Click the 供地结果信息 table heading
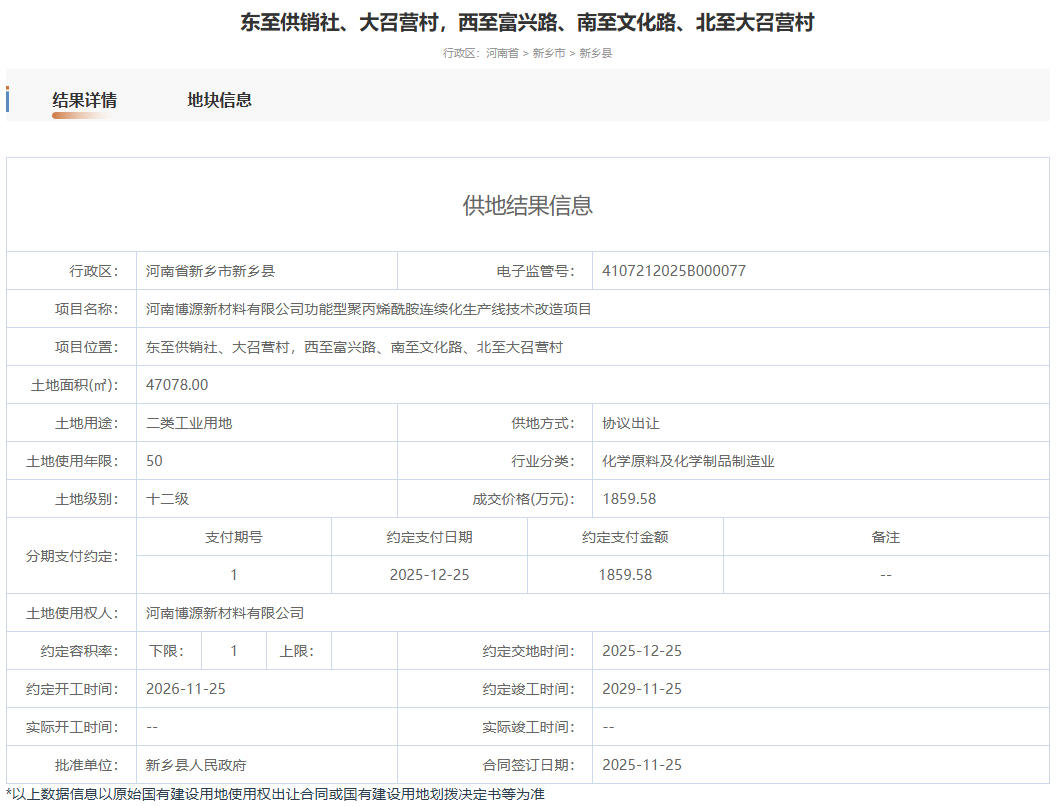The image size is (1057, 806). coord(527,206)
